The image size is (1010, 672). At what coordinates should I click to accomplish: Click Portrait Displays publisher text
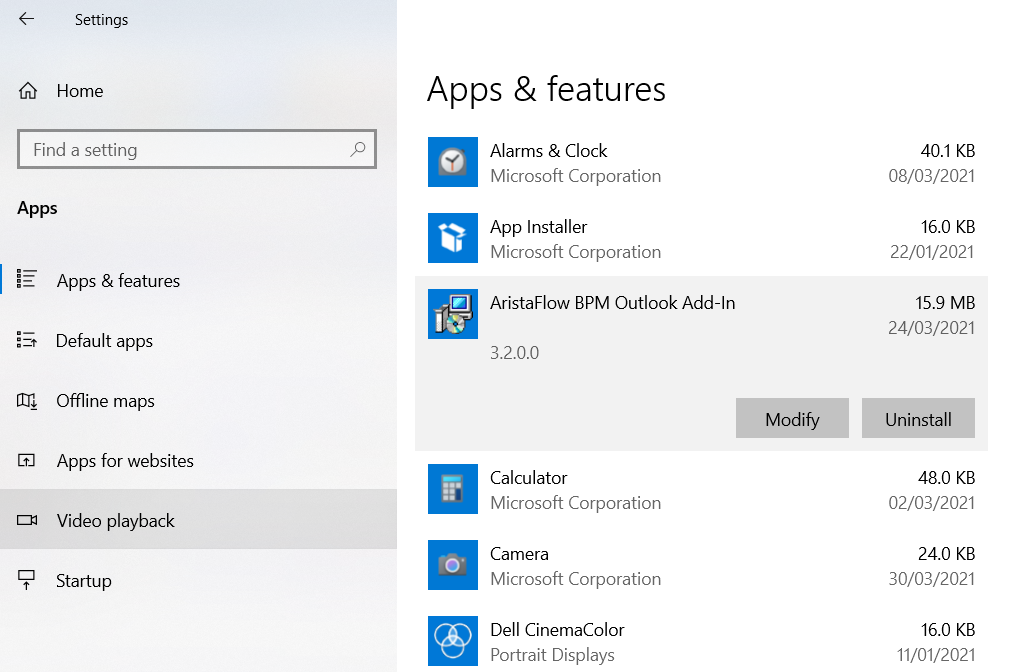(x=553, y=655)
